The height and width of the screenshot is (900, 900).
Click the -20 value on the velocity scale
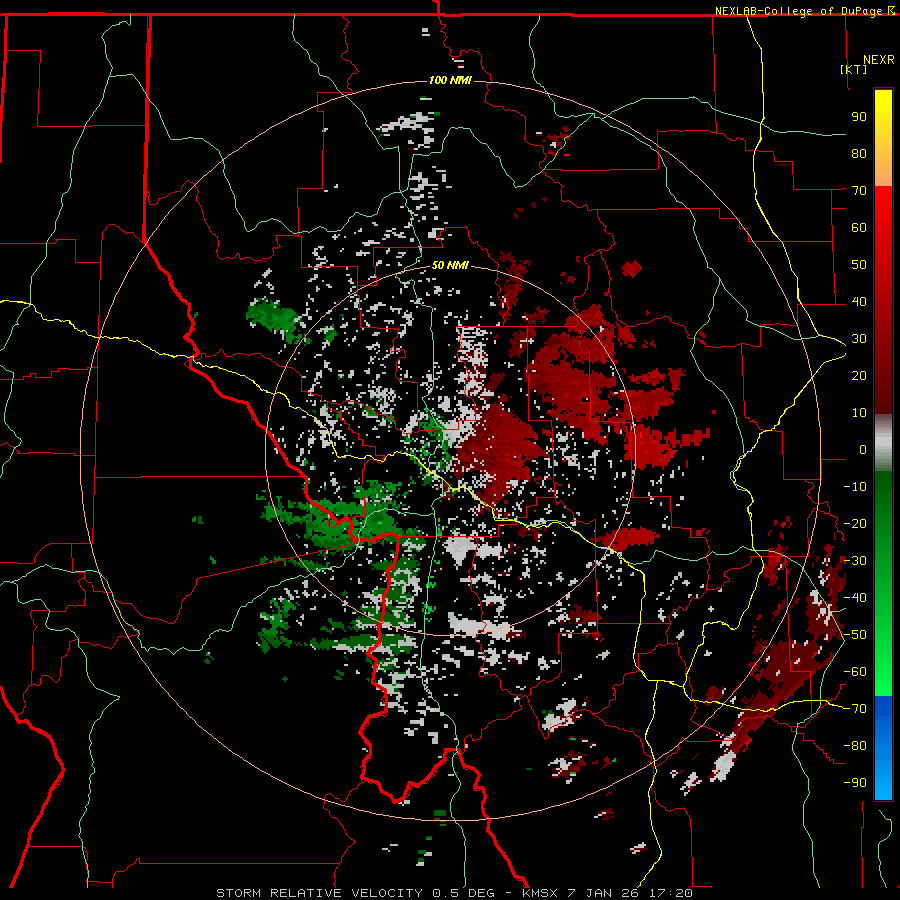[x=855, y=523]
